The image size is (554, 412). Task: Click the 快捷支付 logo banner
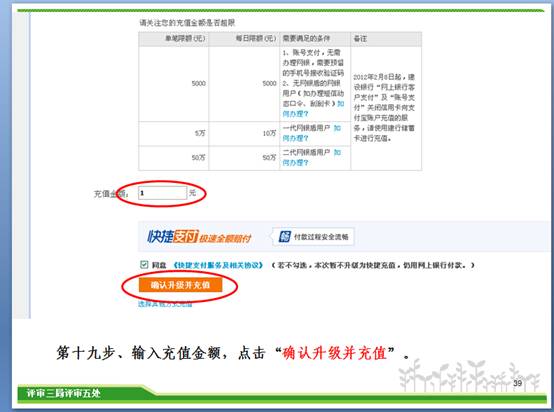(x=199, y=237)
